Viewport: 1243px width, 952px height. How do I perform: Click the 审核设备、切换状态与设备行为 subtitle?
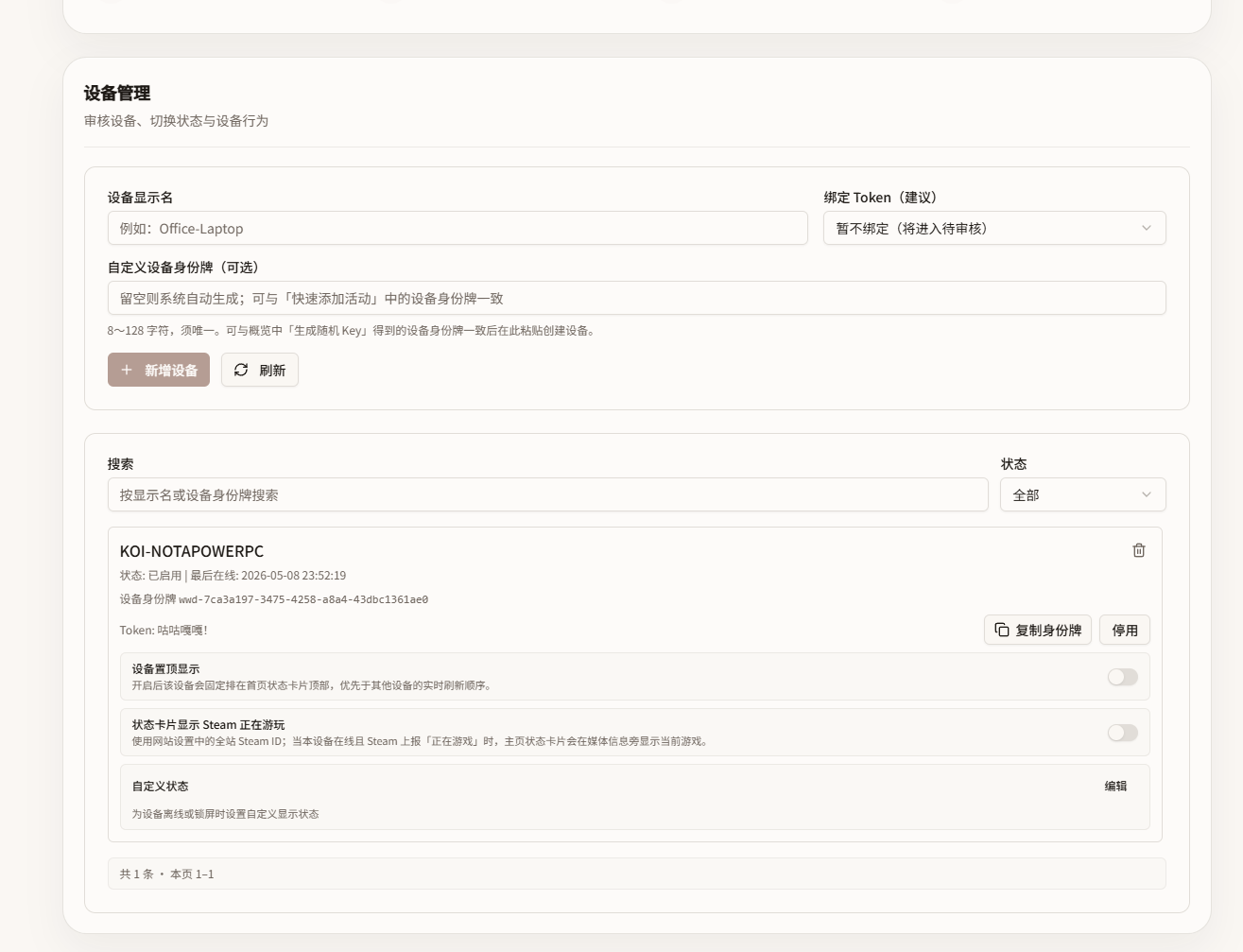coord(176,121)
